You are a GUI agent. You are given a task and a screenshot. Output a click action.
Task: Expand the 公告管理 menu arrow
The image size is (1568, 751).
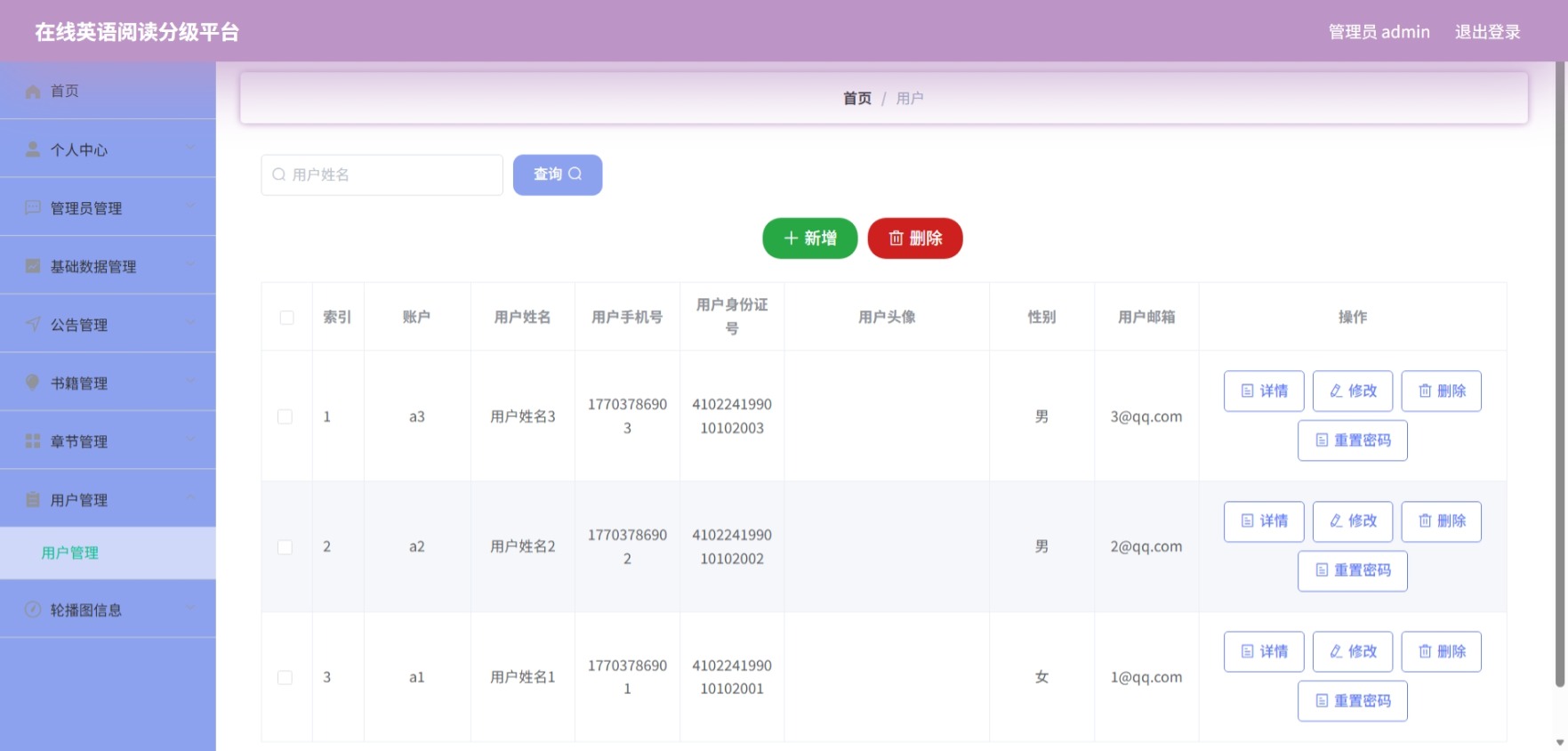pyautogui.click(x=190, y=323)
